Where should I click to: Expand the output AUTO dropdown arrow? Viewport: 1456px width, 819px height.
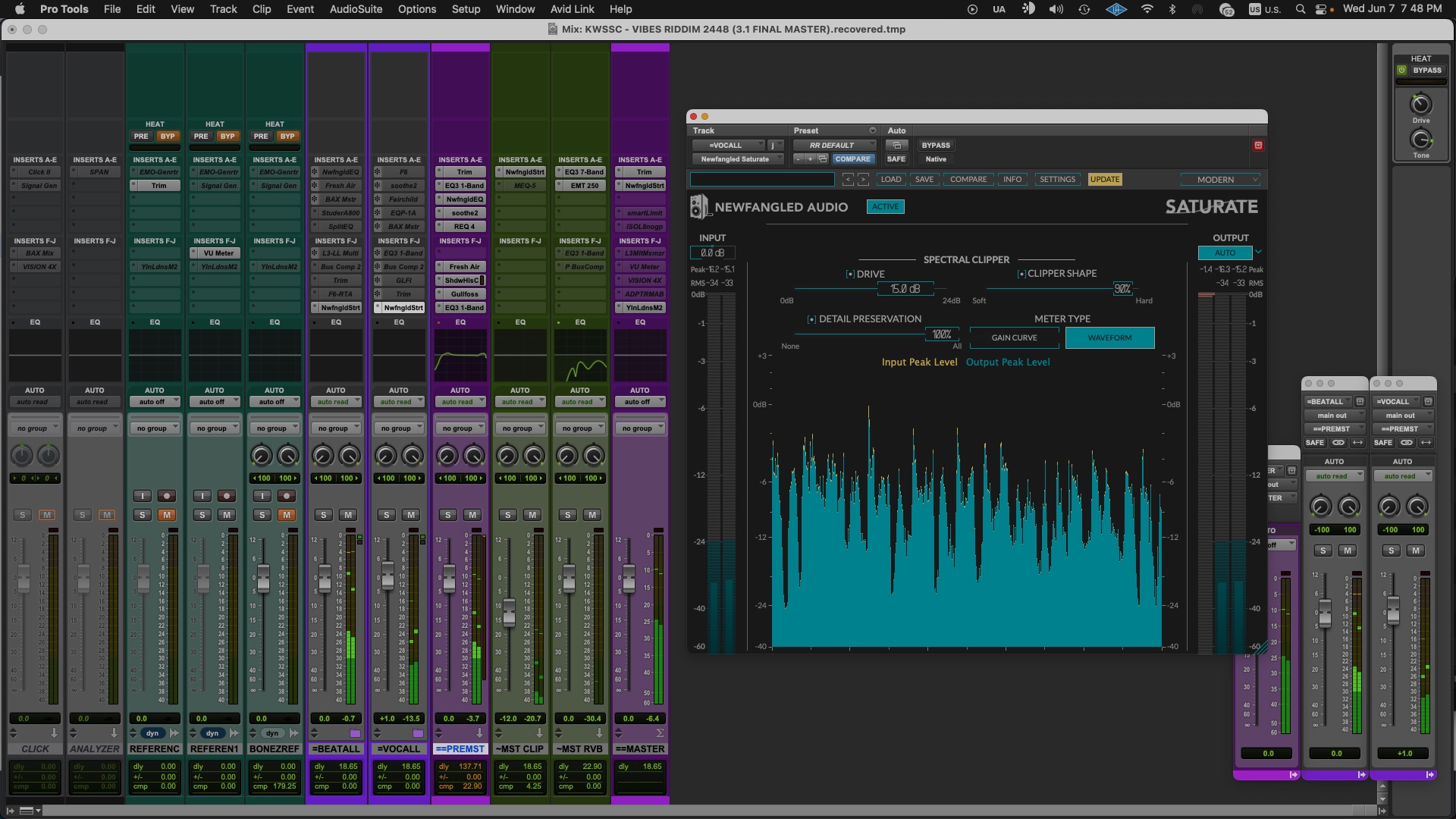pos(1258,253)
